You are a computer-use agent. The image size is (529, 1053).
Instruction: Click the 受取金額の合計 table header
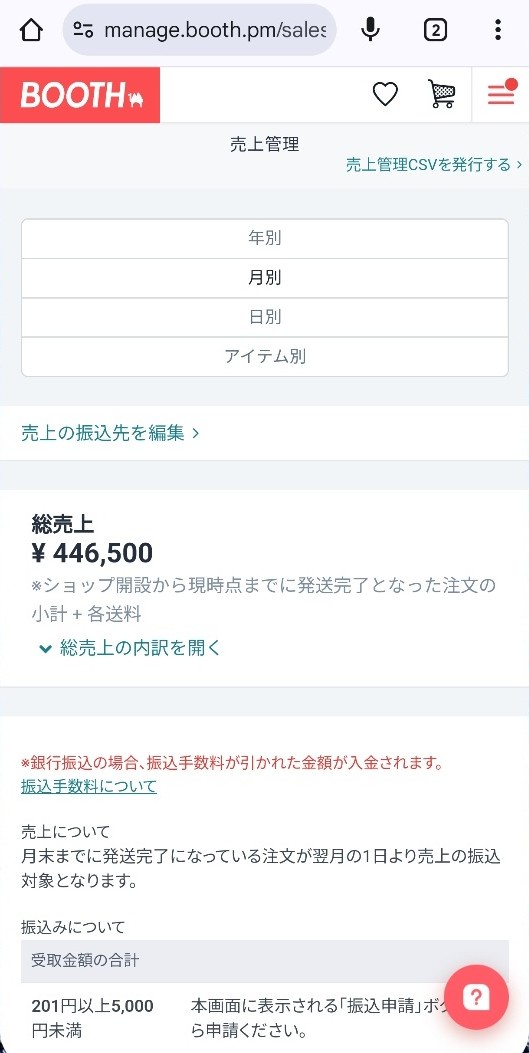pyautogui.click(x=264, y=961)
